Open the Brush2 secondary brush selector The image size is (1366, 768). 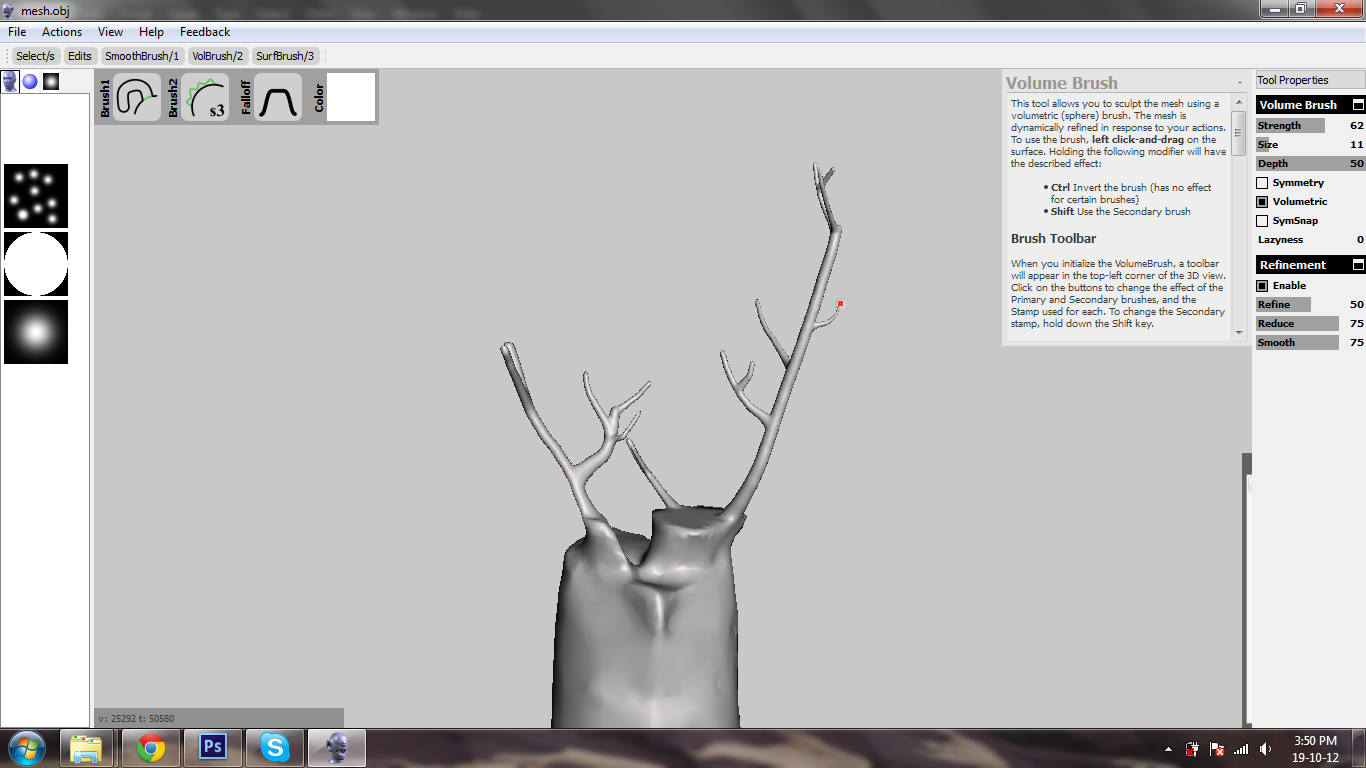coord(205,97)
